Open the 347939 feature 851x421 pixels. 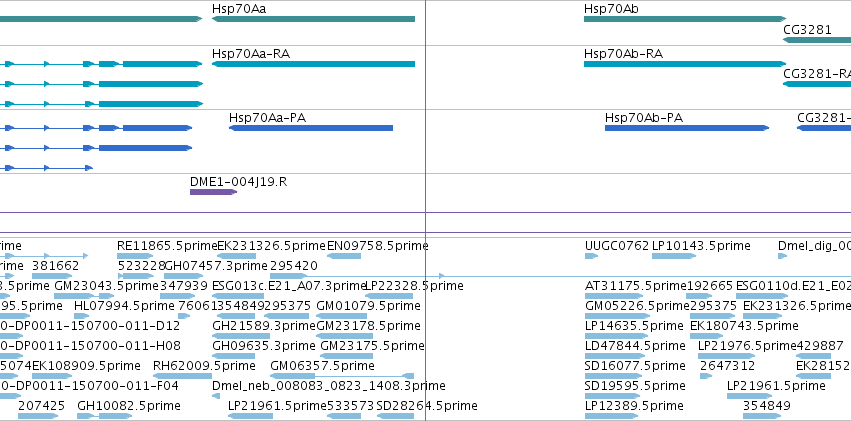pyautogui.click(x=177, y=296)
